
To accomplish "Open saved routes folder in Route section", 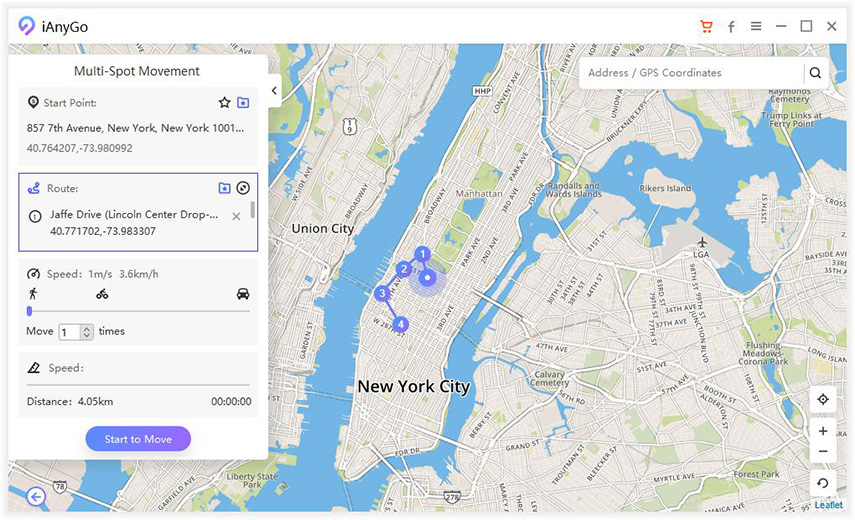I will (x=224, y=188).
